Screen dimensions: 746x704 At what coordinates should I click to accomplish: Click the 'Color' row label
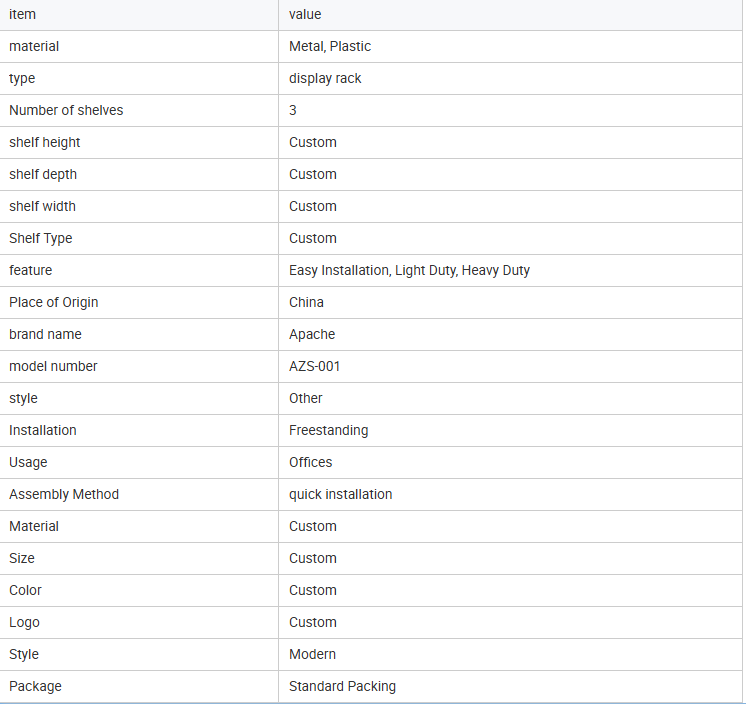[25, 590]
